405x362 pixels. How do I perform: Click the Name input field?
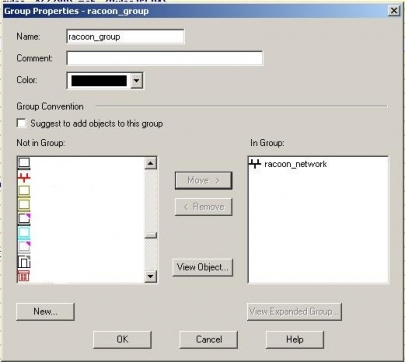click(x=125, y=37)
